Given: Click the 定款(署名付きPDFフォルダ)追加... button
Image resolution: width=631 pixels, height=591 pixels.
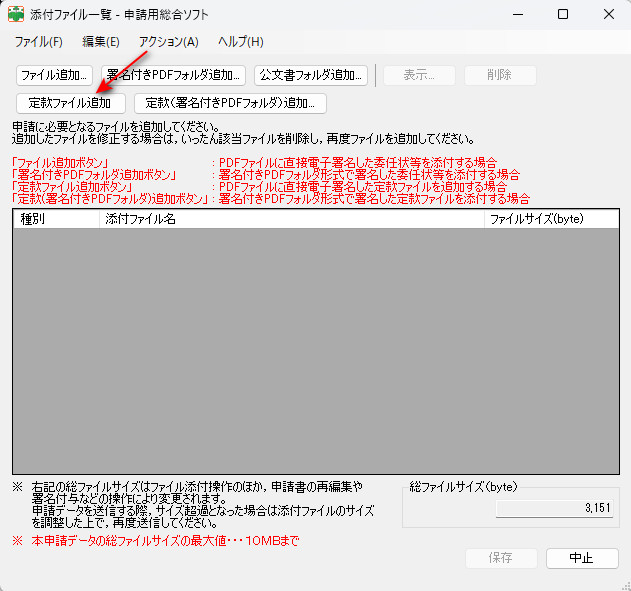Looking at the screenshot, I should 230,102.
